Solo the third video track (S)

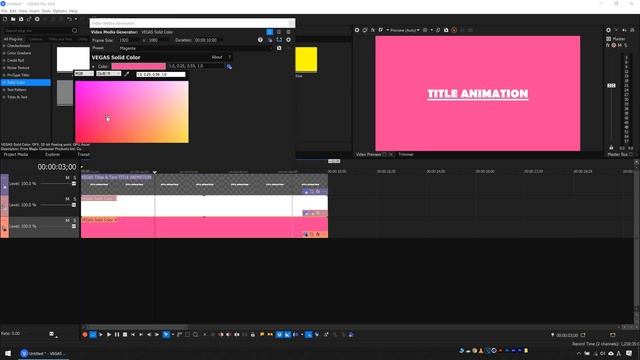click(x=75, y=220)
